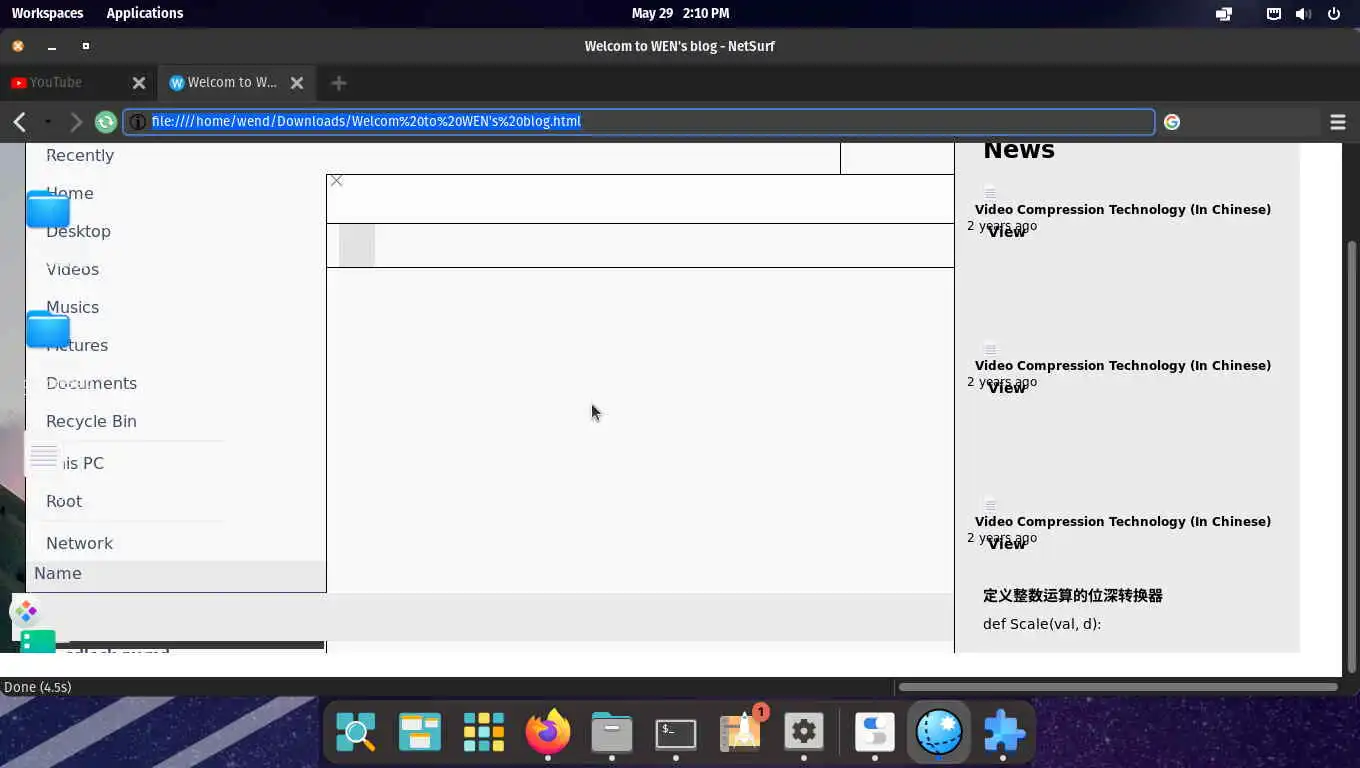Image resolution: width=1360 pixels, height=768 pixels.
Task: Open Settings gear dock icon
Action: pos(804,732)
